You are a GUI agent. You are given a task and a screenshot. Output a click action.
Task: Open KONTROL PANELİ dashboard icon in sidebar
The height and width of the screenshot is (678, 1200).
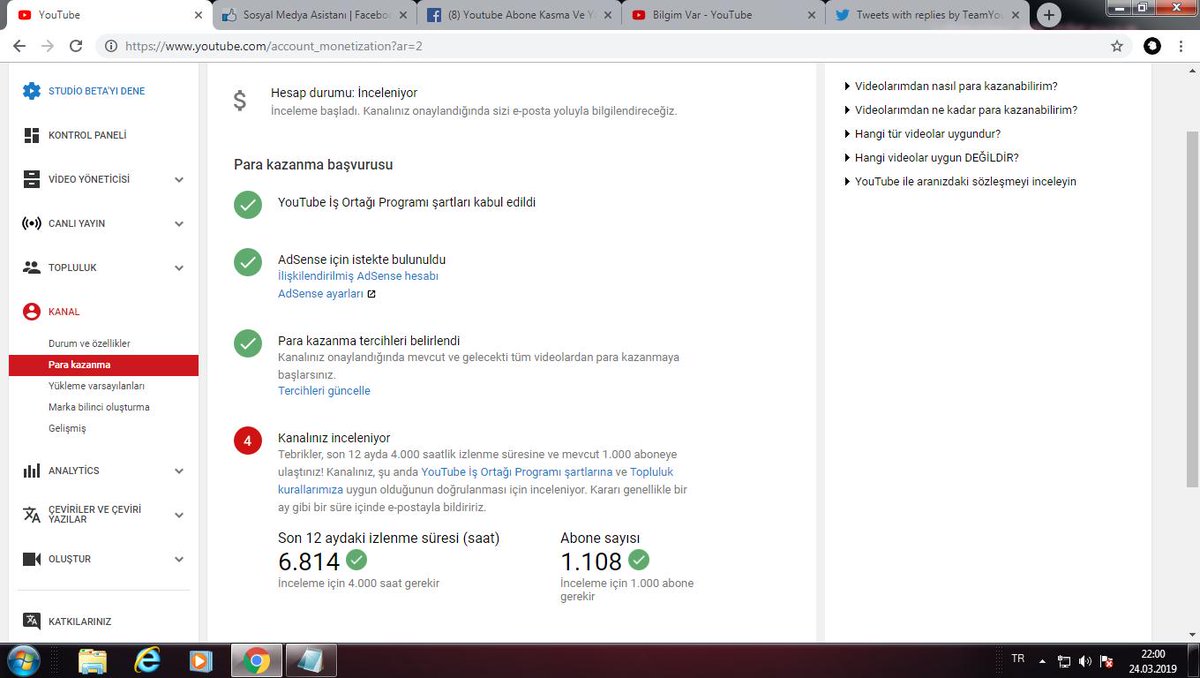(x=31, y=135)
